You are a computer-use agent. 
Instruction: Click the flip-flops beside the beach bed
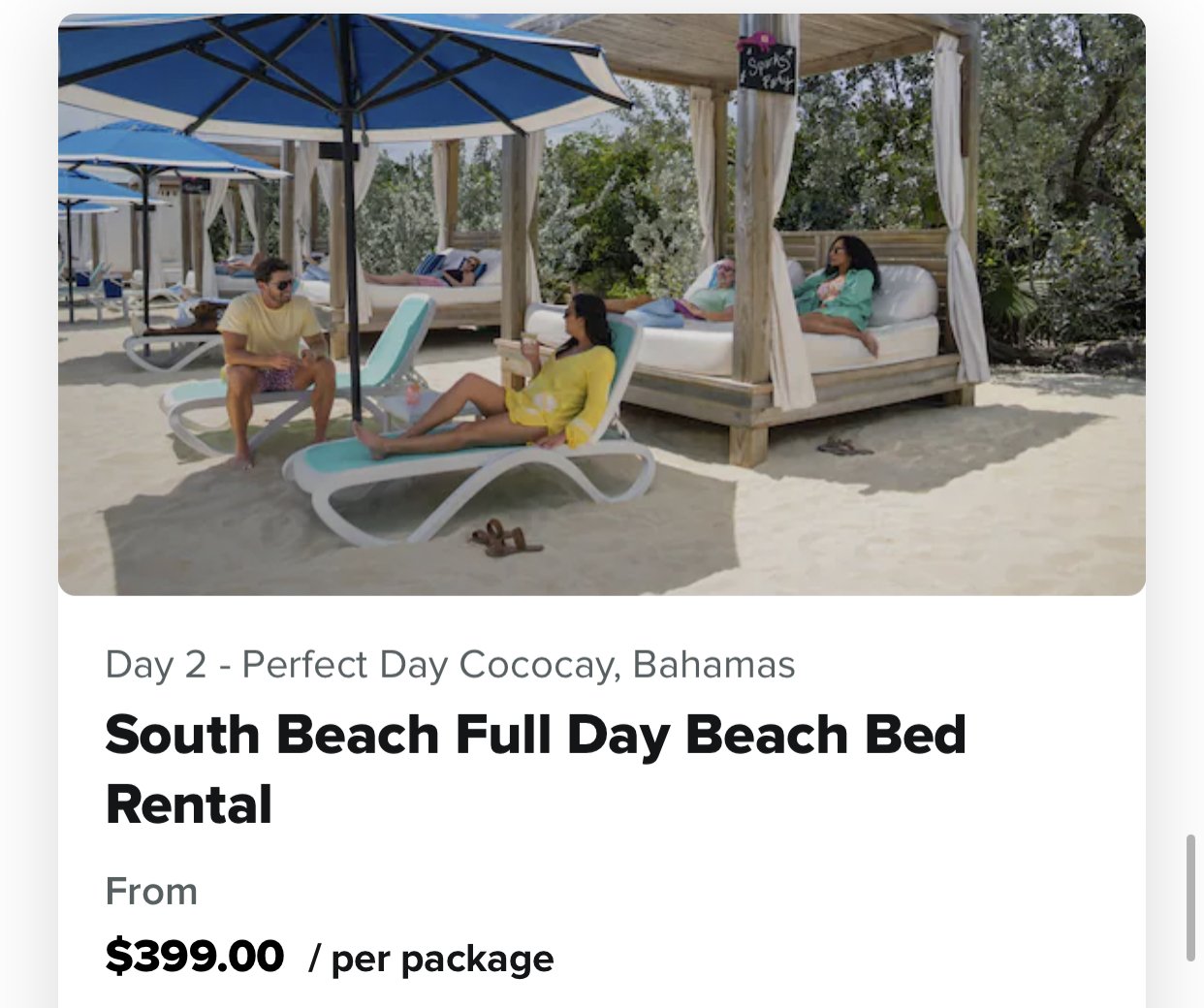[x=844, y=446]
